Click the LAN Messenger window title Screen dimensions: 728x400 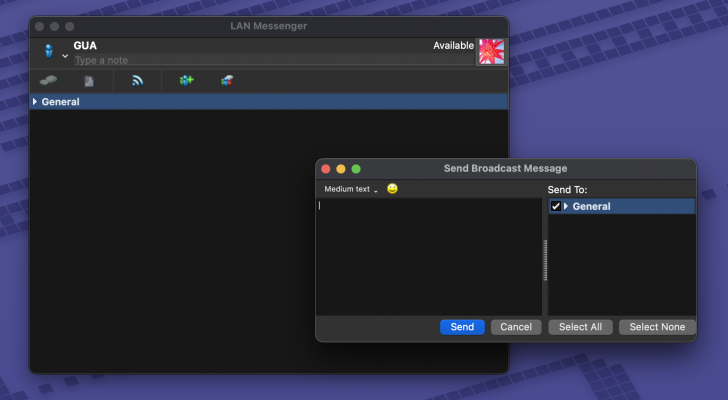[268, 26]
